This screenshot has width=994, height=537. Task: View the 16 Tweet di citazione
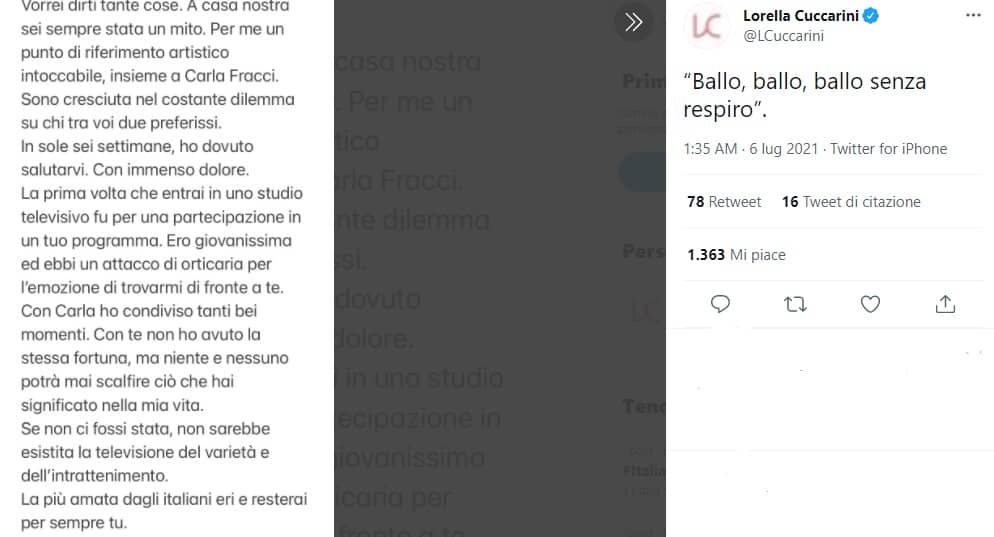pyautogui.click(x=851, y=202)
